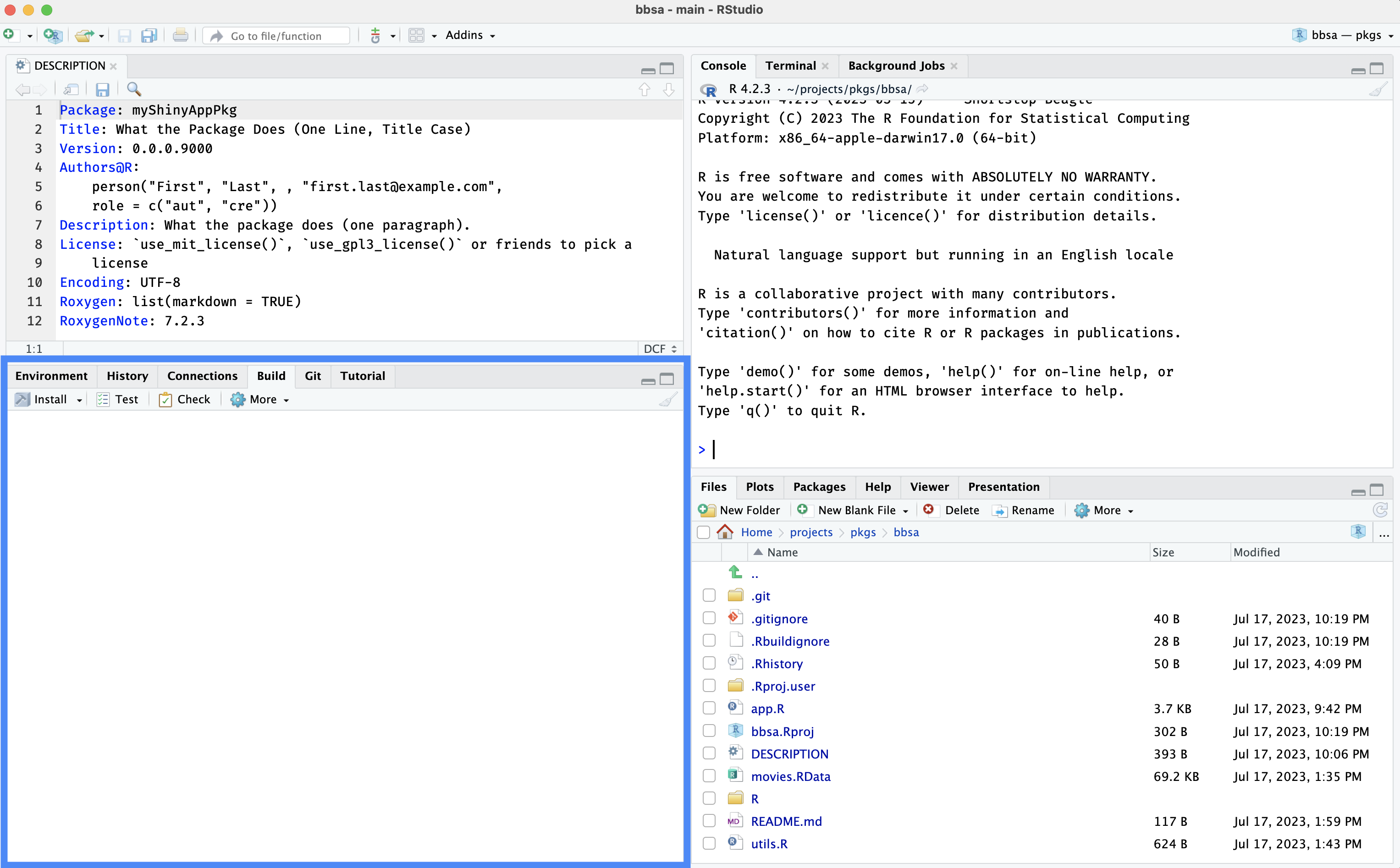Image resolution: width=1400 pixels, height=868 pixels.
Task: Go to next section down arrow in editor
Action: coord(668,89)
